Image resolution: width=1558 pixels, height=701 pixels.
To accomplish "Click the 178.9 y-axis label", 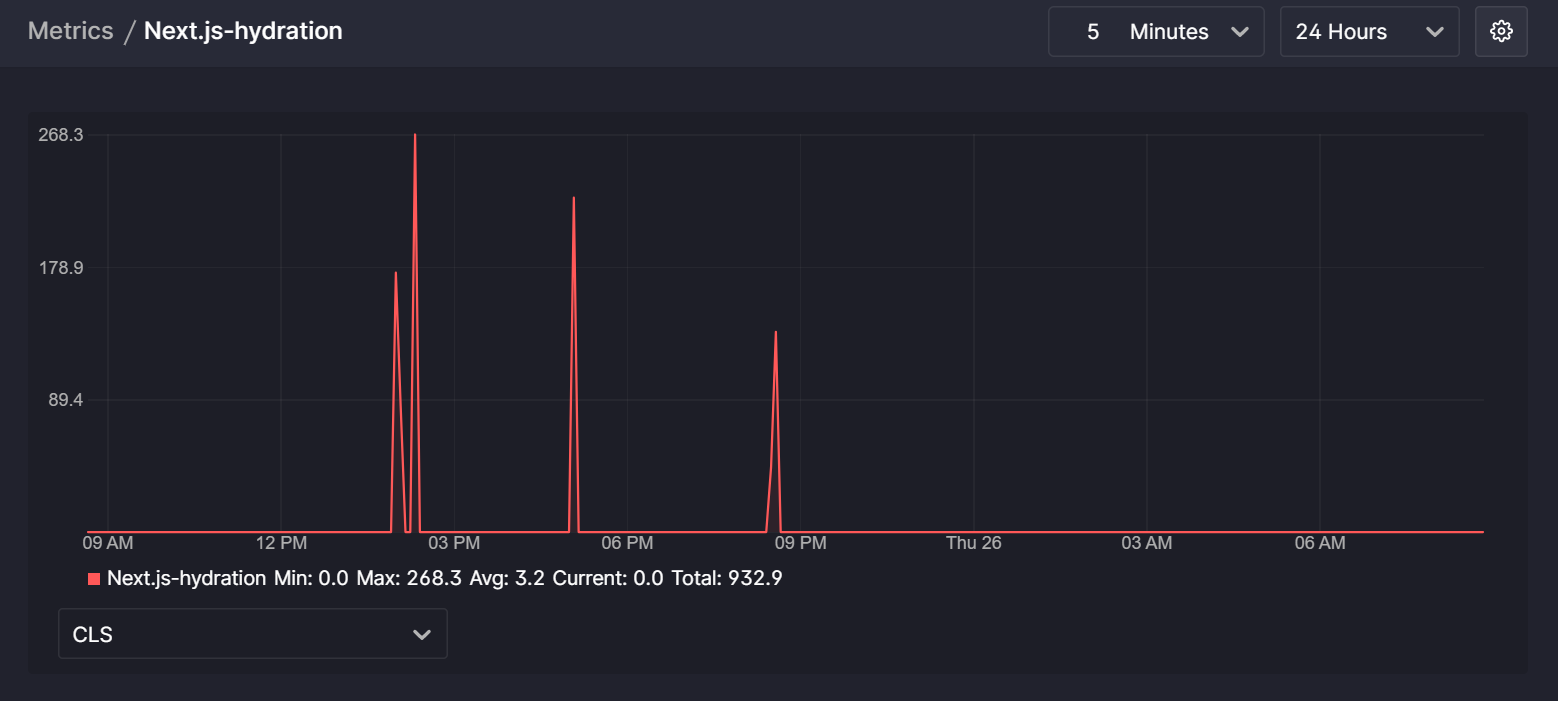I will coord(61,267).
